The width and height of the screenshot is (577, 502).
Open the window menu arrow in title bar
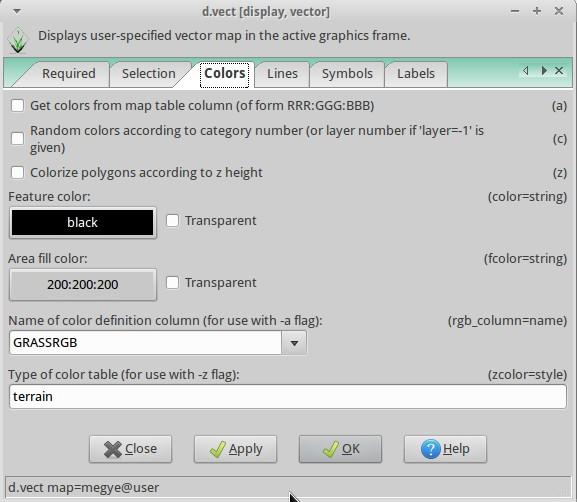(17, 11)
